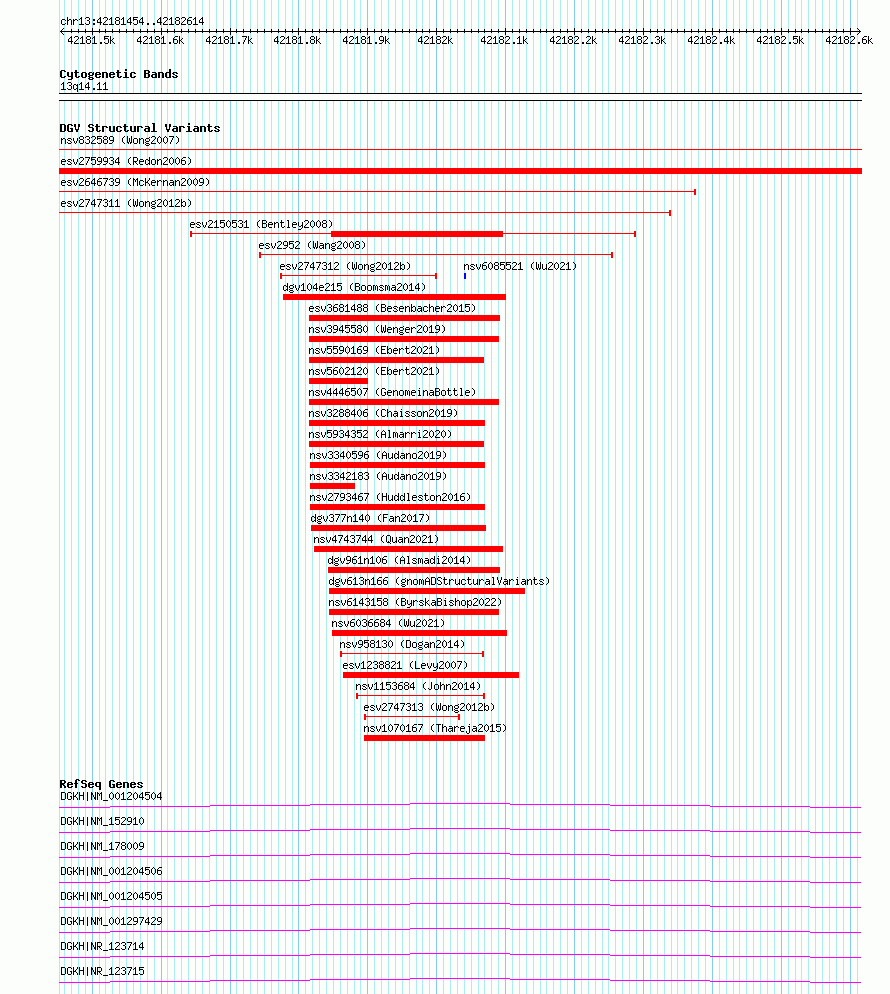This screenshot has height=994, width=890.
Task: Click the thick red esv2759934 bar
Action: pos(460,171)
